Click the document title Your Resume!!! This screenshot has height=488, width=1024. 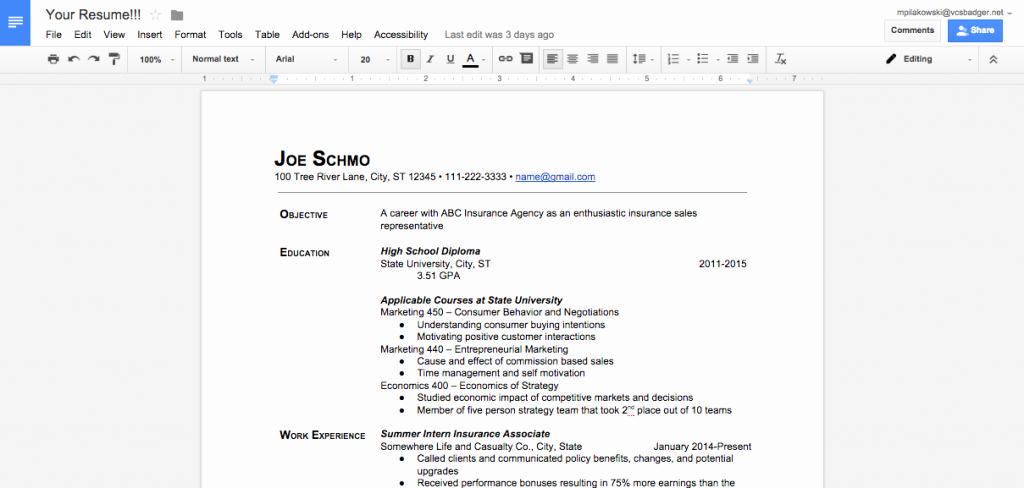tap(93, 15)
